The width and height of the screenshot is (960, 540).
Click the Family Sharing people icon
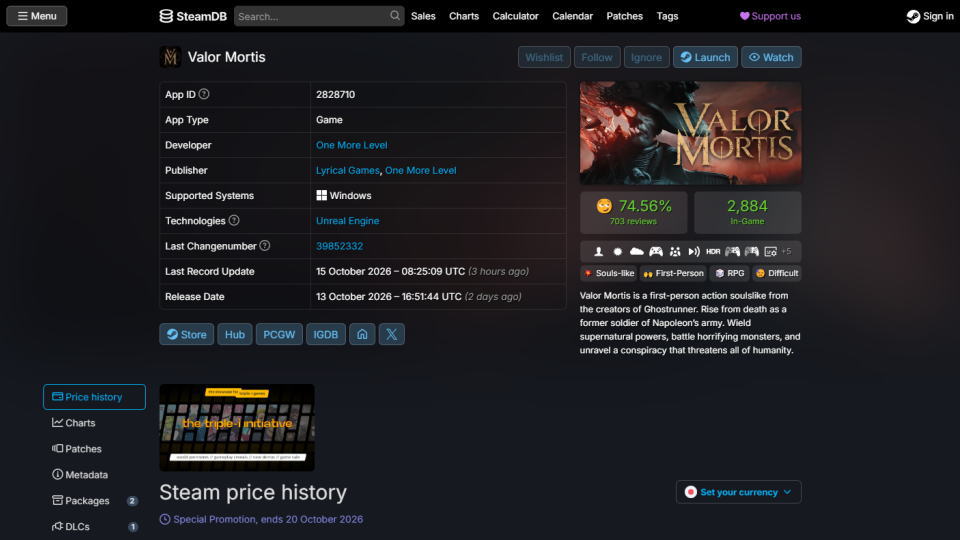(x=675, y=251)
